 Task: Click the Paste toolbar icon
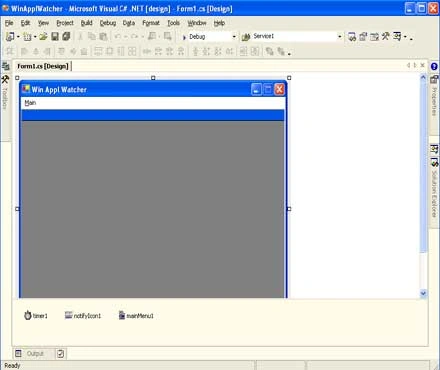(103, 36)
